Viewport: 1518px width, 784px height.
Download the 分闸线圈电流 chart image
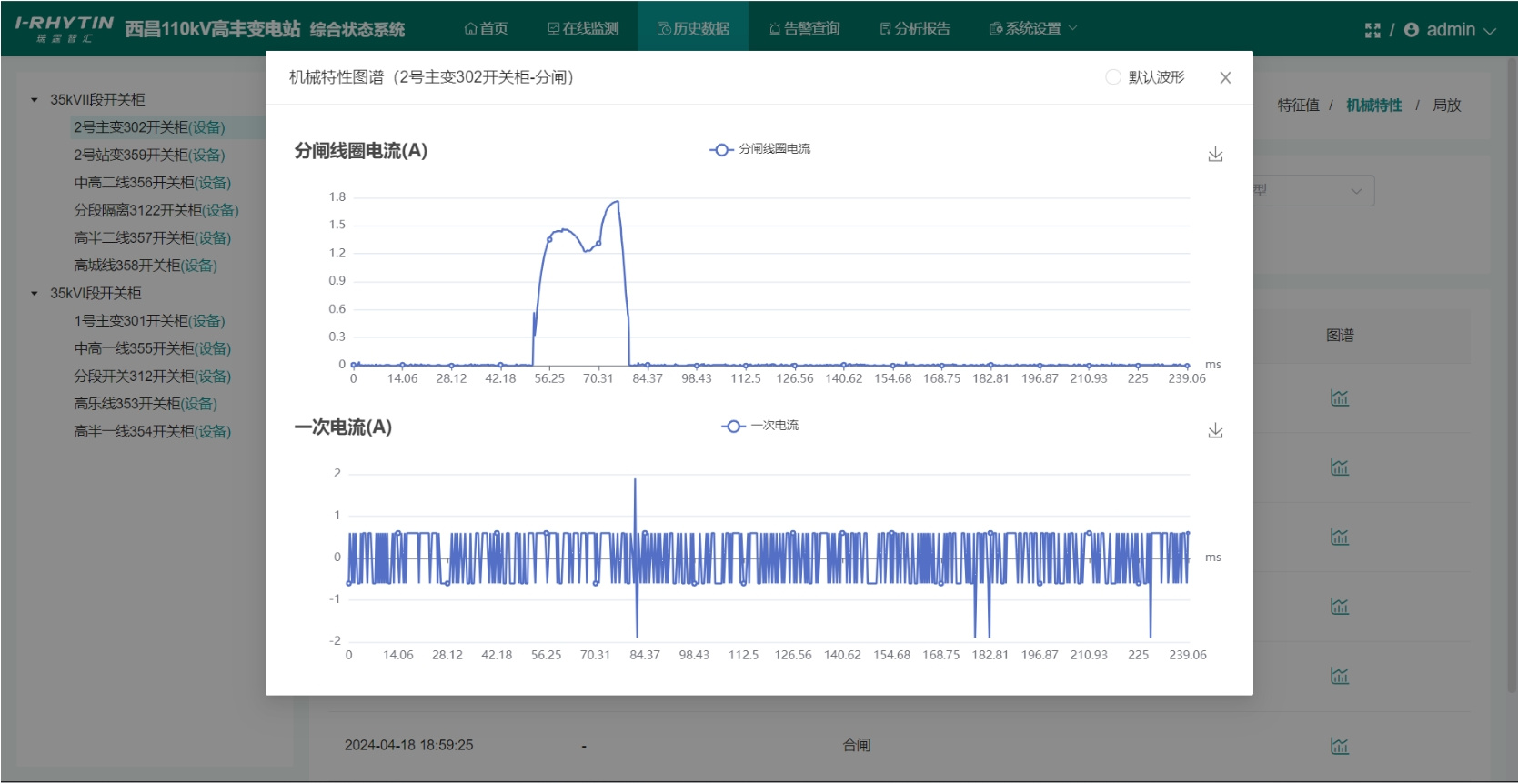pos(1215,154)
